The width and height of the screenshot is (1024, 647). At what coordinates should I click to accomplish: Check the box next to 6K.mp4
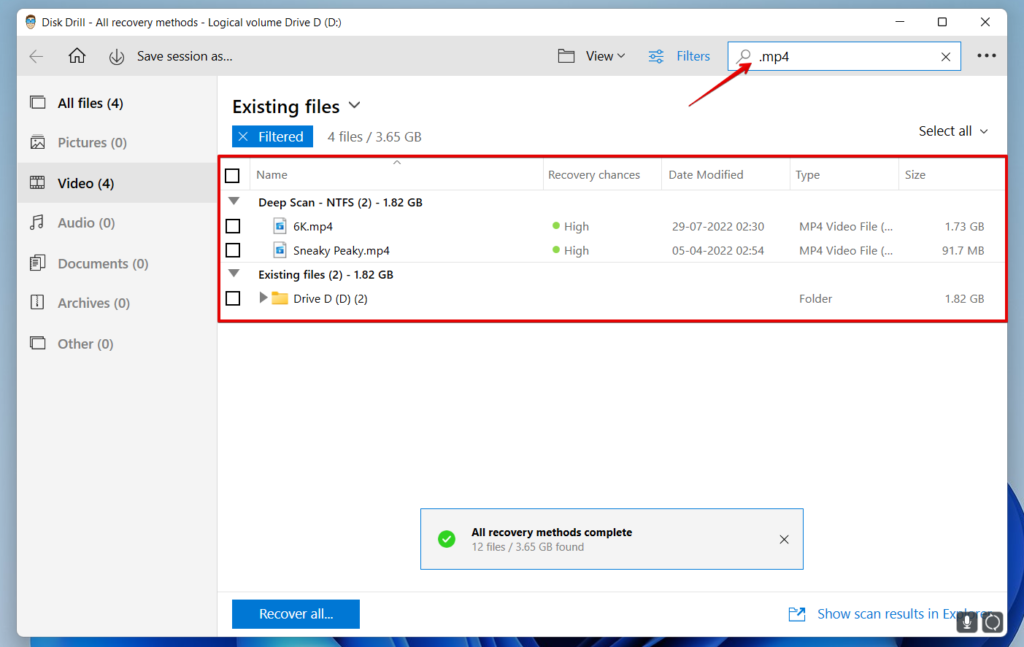click(x=233, y=226)
